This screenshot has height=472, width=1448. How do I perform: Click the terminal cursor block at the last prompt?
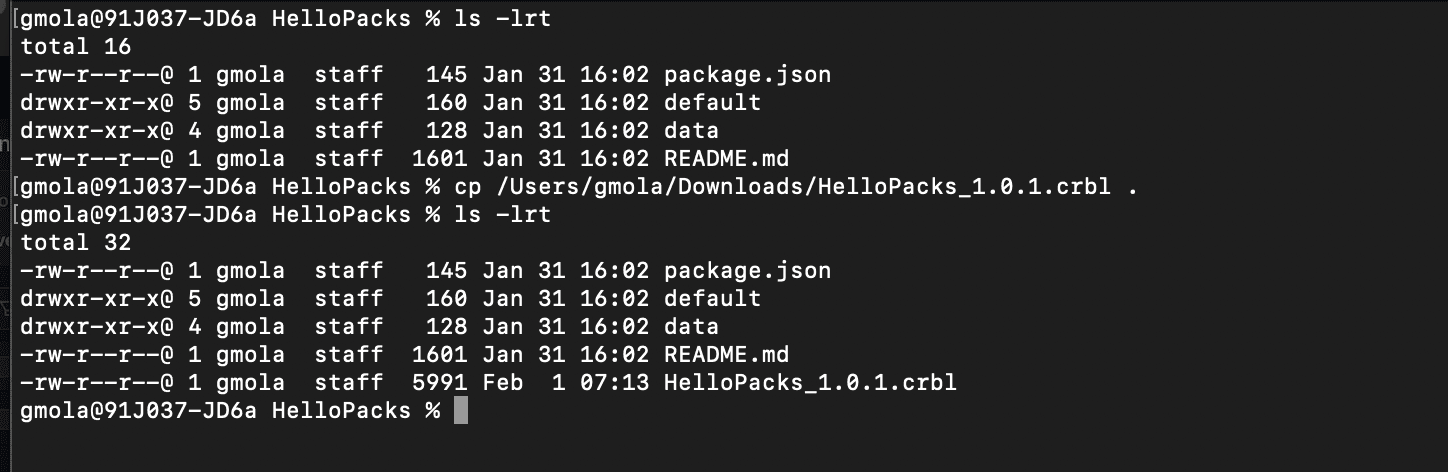(x=460, y=411)
